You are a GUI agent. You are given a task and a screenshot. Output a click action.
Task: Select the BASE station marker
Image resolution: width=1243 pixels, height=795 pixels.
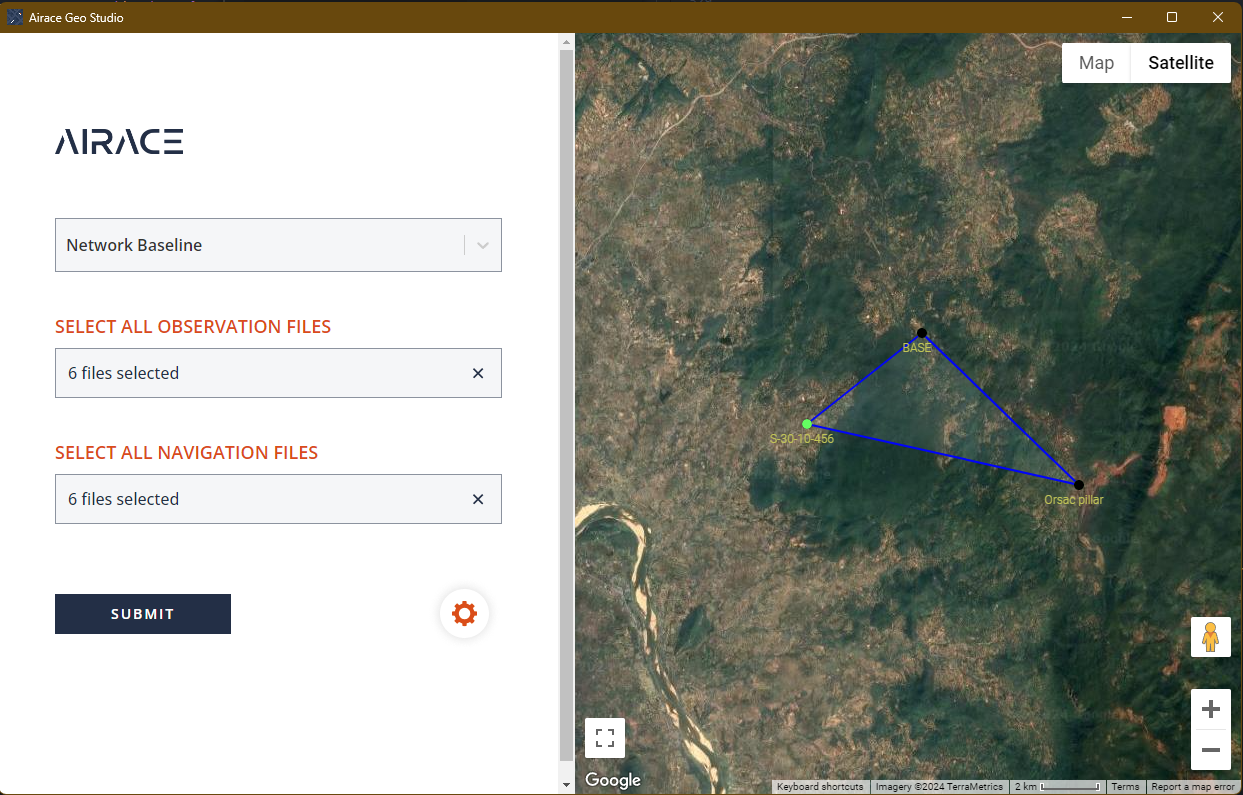click(x=921, y=333)
